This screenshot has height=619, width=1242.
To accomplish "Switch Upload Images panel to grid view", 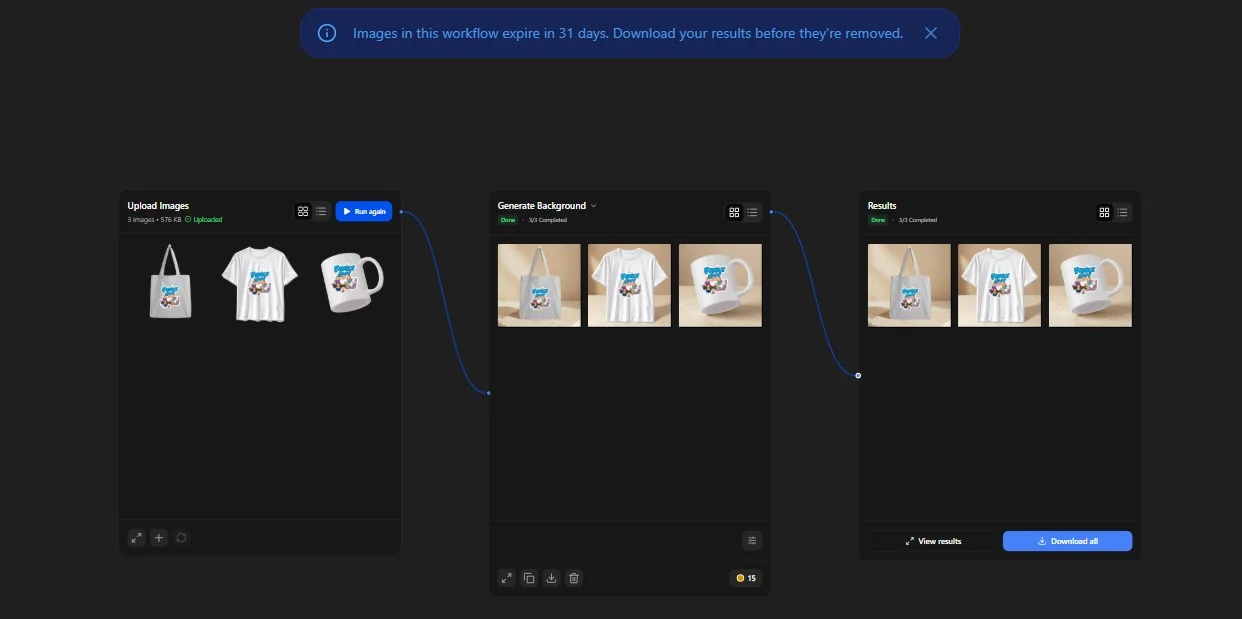I will (303, 211).
